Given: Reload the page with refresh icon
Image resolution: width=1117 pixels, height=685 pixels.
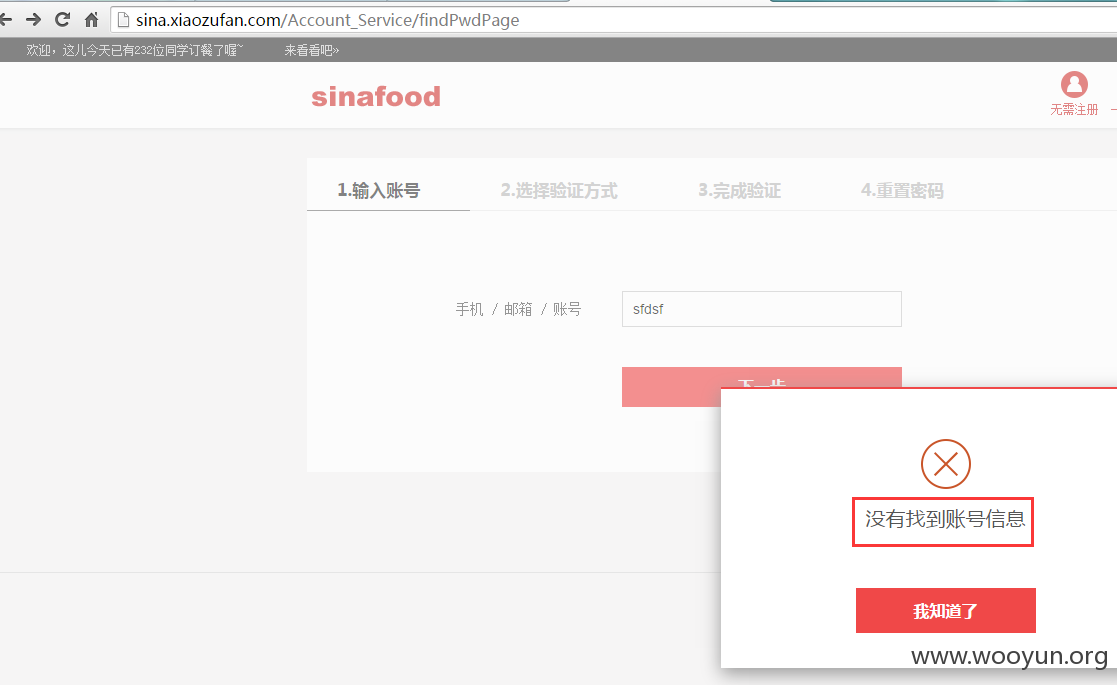Looking at the screenshot, I should (63, 19).
